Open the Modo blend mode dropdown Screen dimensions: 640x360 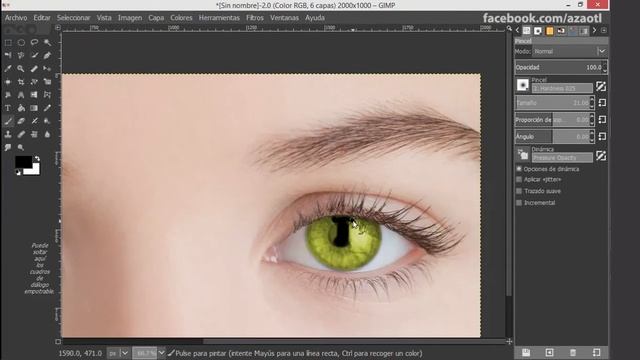[x=569, y=51]
